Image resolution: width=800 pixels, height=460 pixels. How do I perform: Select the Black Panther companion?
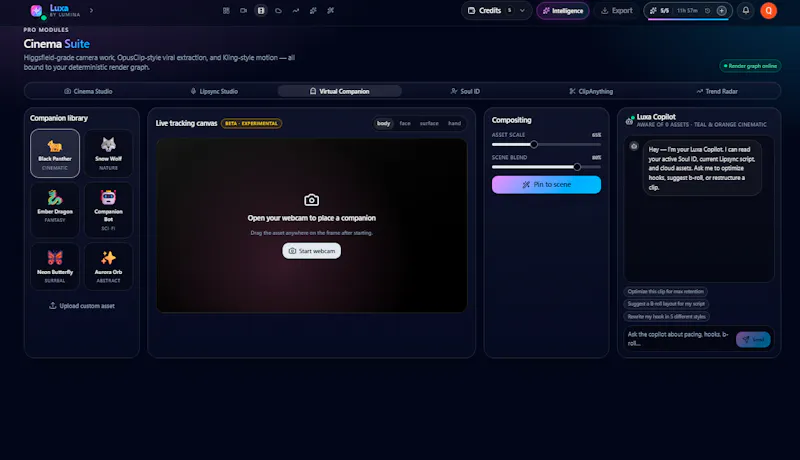pyautogui.click(x=55, y=153)
